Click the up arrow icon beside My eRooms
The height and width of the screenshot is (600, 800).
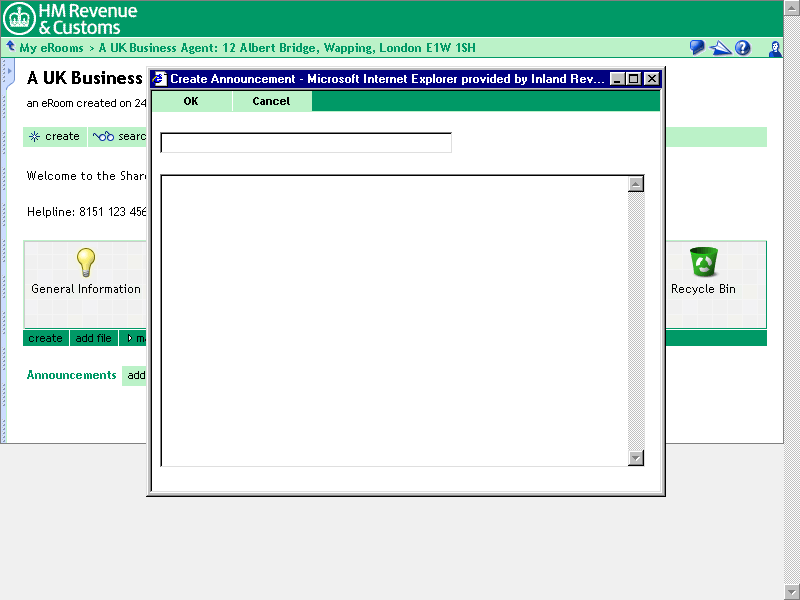[x=11, y=47]
